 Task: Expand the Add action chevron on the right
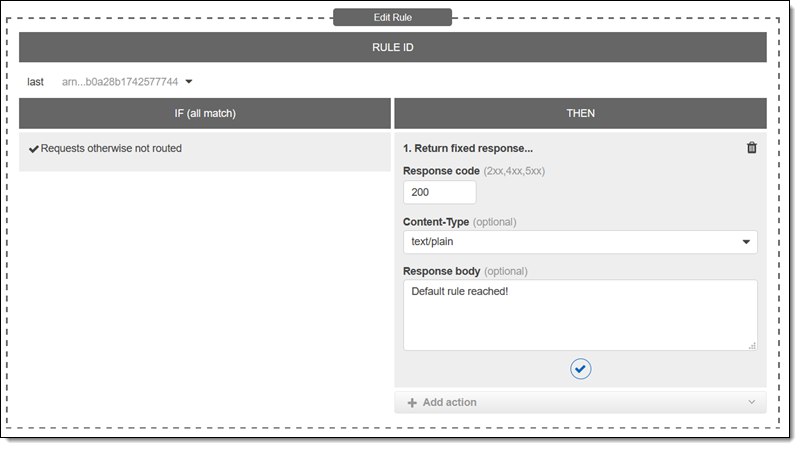click(x=752, y=402)
